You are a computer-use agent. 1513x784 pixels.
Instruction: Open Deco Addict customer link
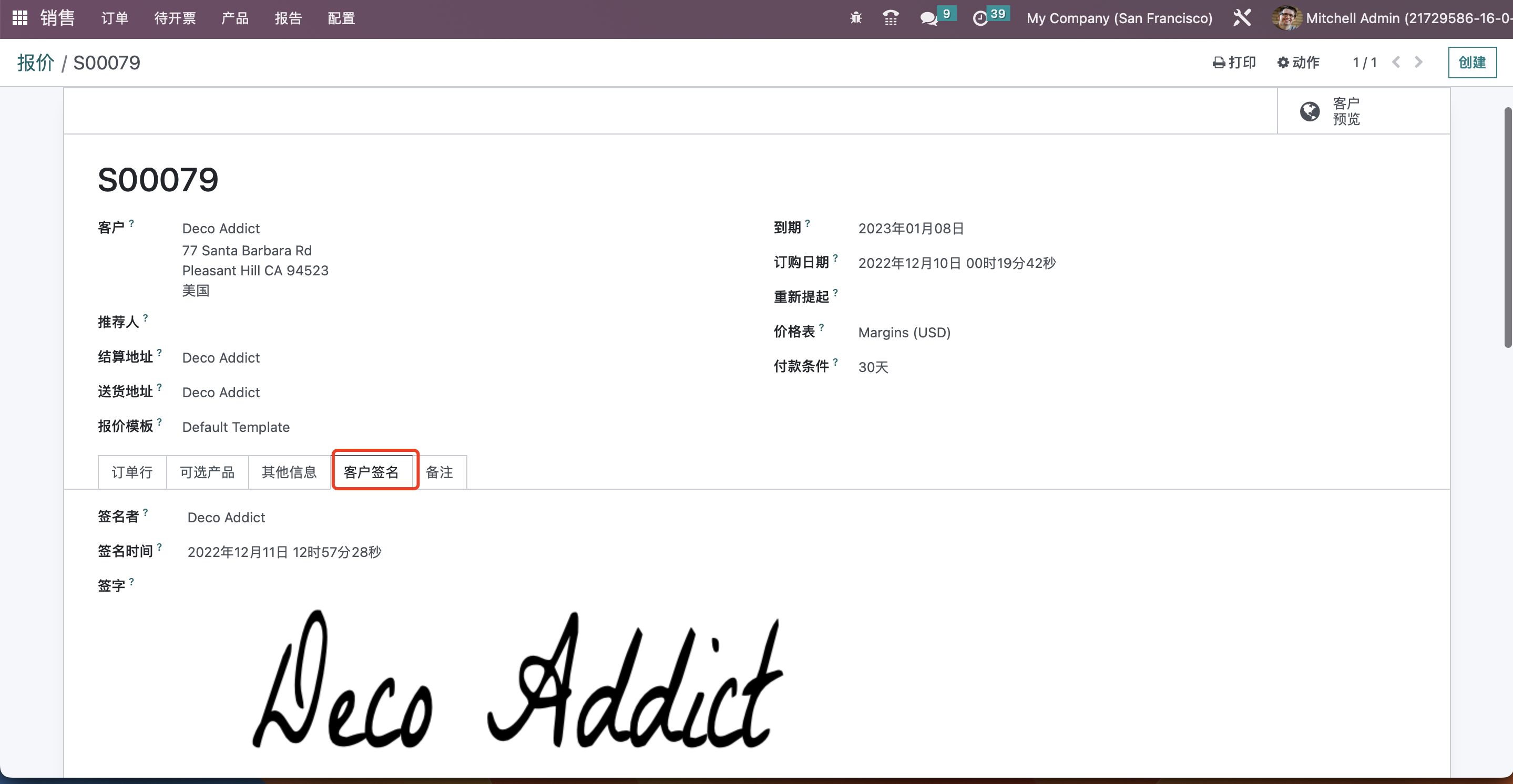point(221,229)
